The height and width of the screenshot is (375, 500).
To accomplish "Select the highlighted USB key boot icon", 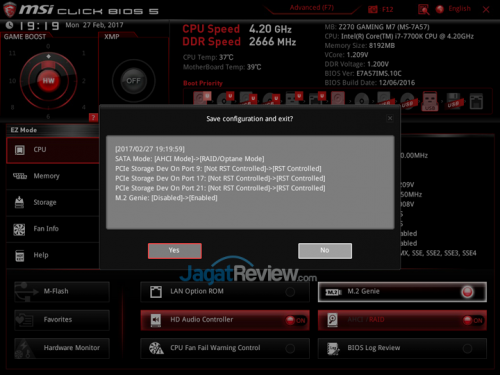I will (x=430, y=101).
